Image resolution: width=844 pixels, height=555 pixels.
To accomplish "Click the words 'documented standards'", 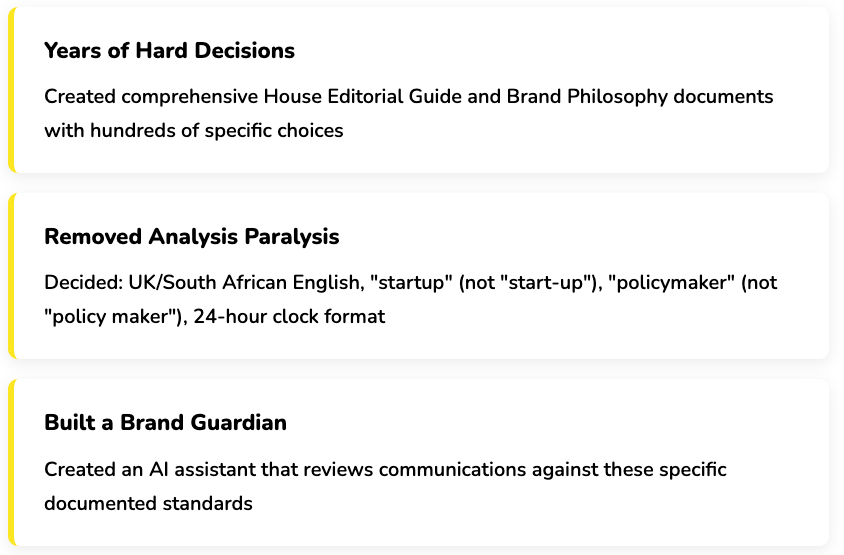I will coord(148,504).
